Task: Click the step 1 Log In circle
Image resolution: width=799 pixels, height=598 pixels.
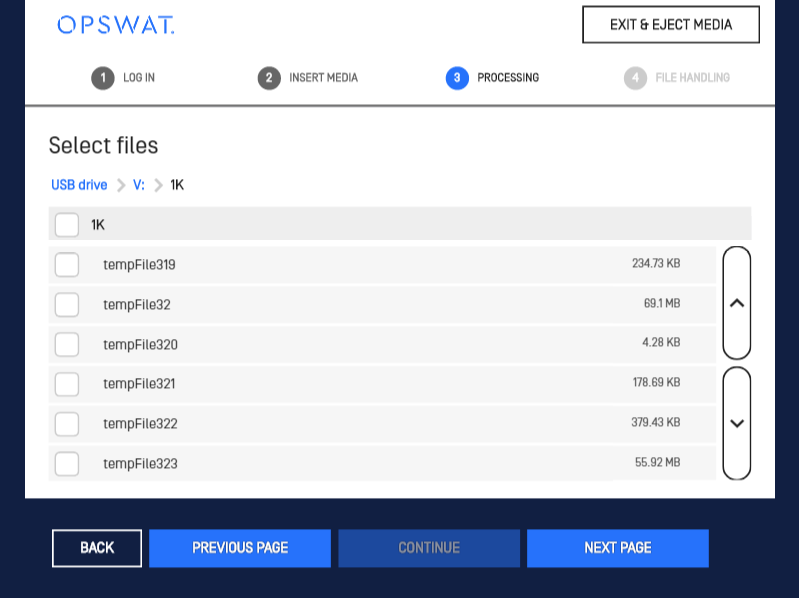Action: pos(103,78)
